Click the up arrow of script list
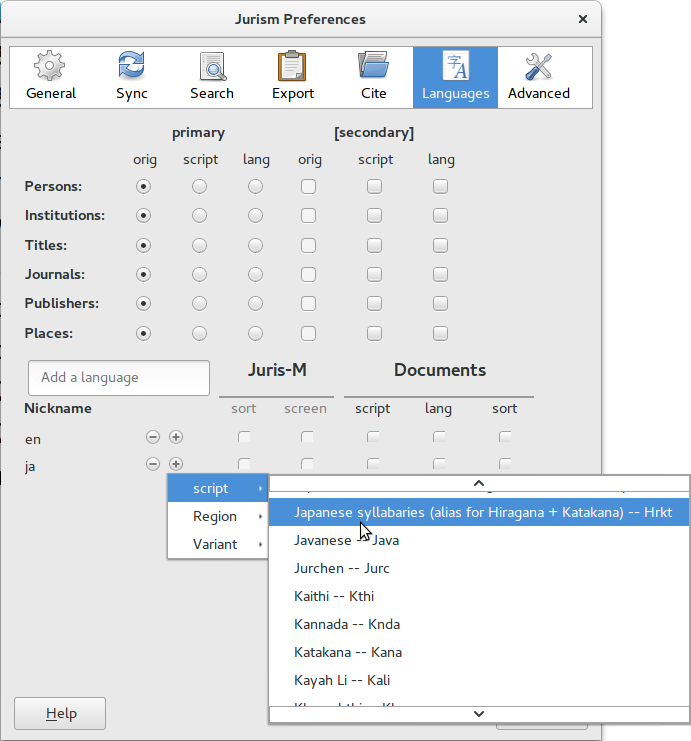The height and width of the screenshot is (741, 691). [x=479, y=483]
